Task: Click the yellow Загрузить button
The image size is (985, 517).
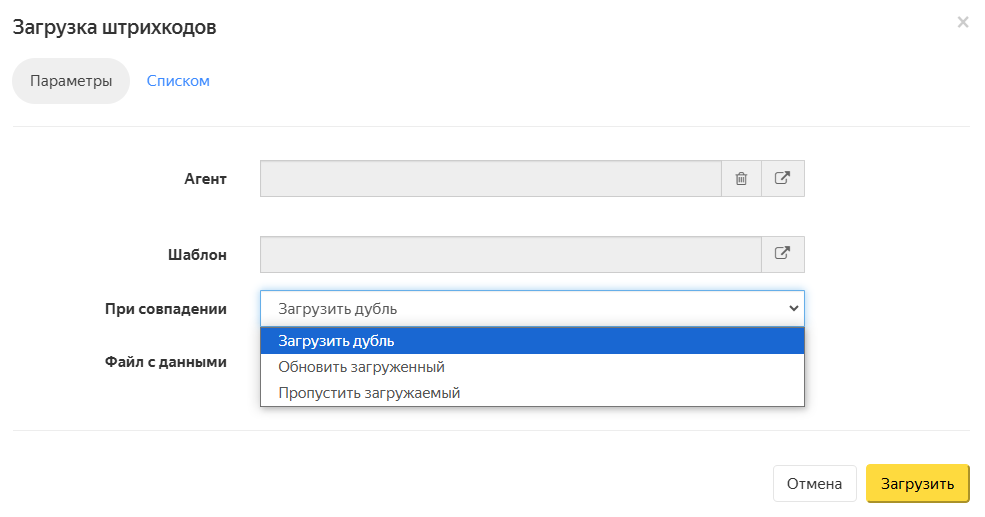Action: tap(917, 484)
